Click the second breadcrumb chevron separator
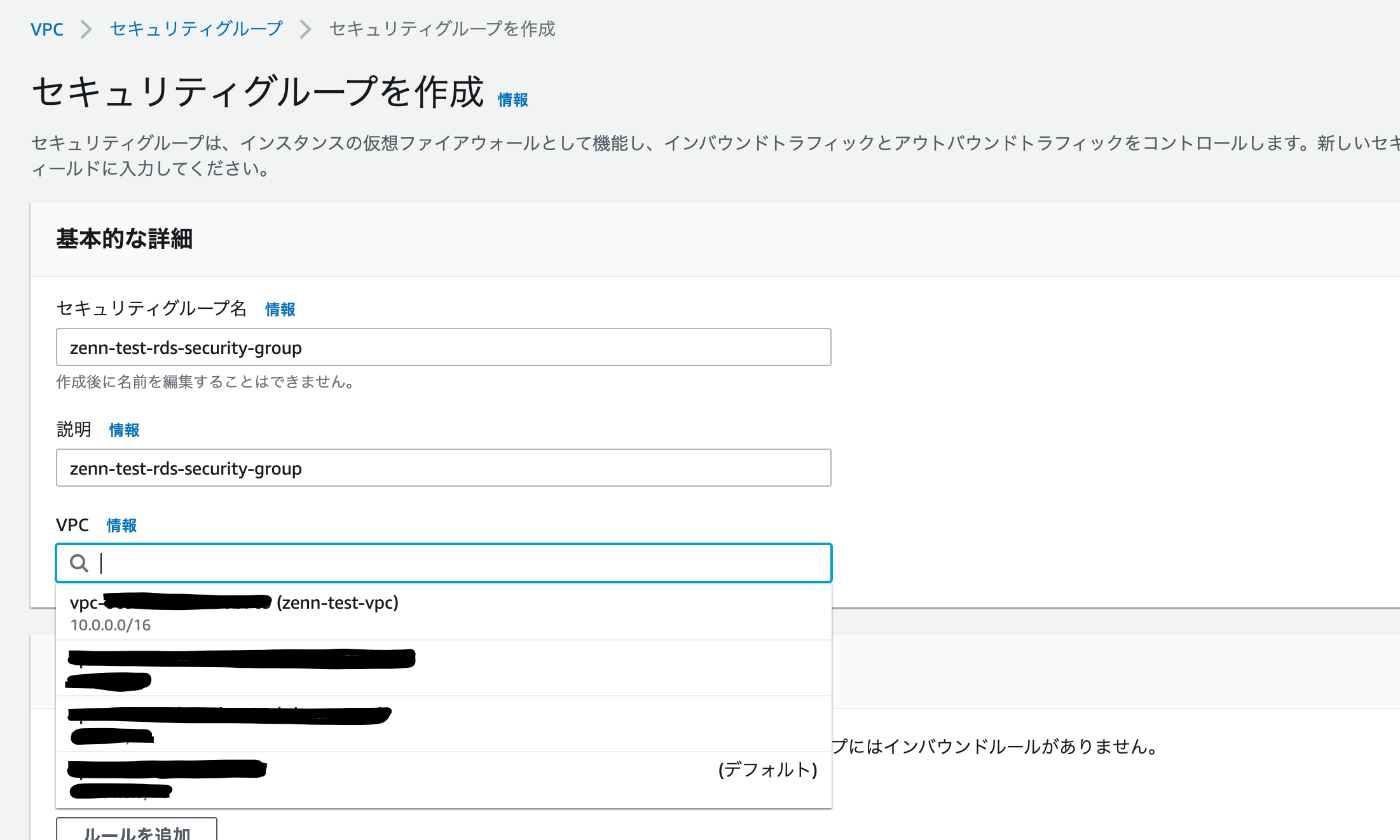1400x840 pixels. pyautogui.click(x=306, y=29)
